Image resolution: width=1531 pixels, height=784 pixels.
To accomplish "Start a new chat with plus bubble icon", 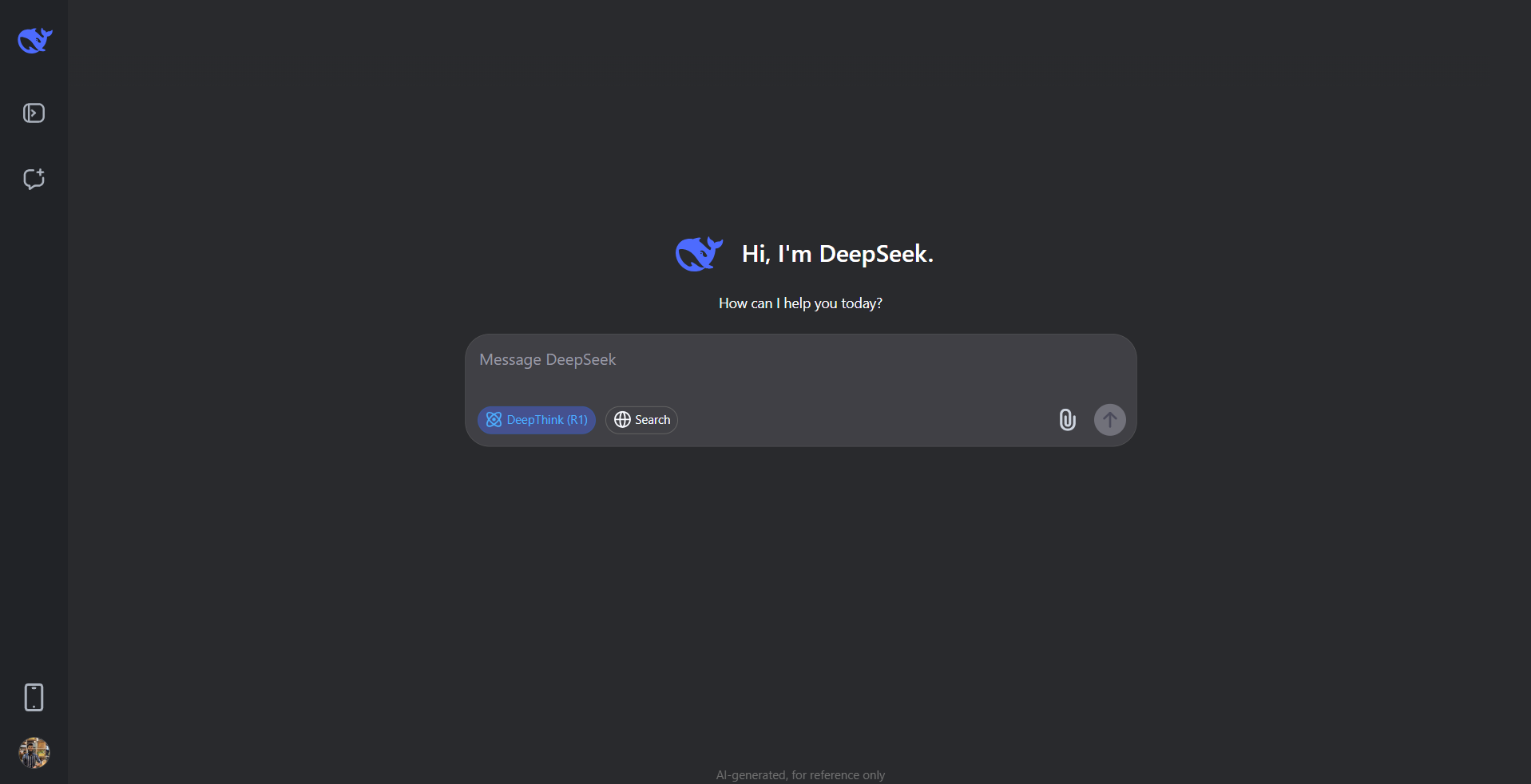I will [34, 179].
